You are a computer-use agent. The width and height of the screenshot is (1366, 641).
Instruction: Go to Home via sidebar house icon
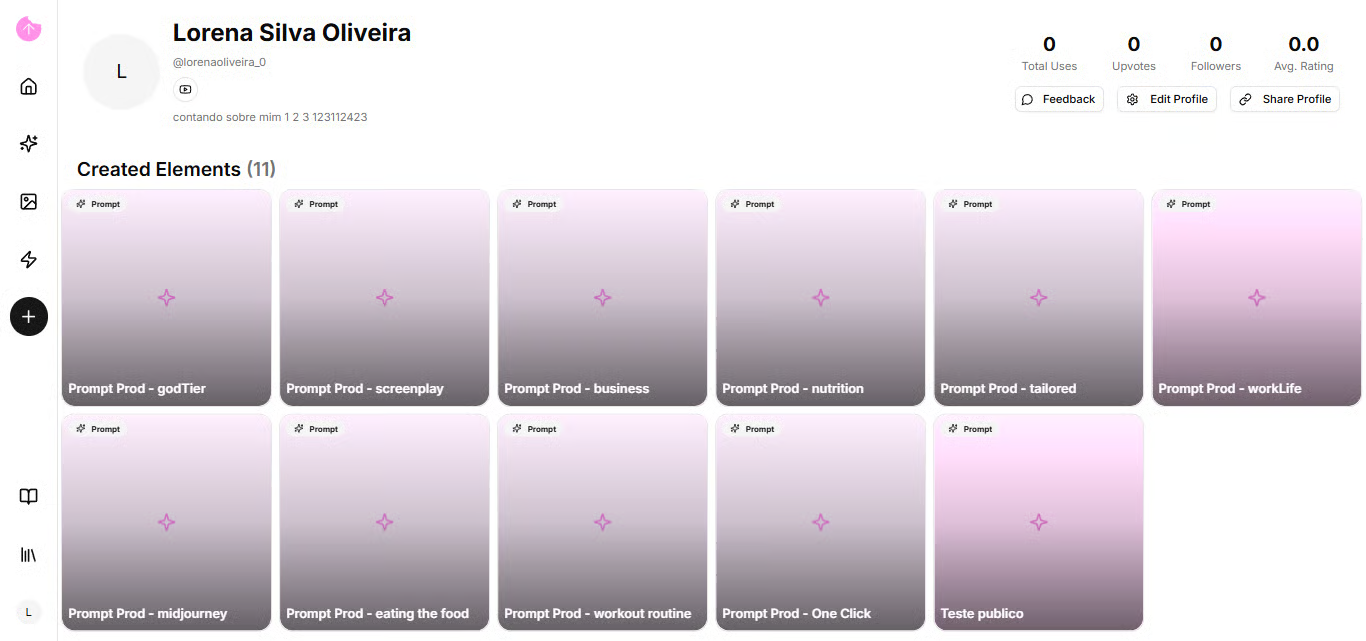29,87
